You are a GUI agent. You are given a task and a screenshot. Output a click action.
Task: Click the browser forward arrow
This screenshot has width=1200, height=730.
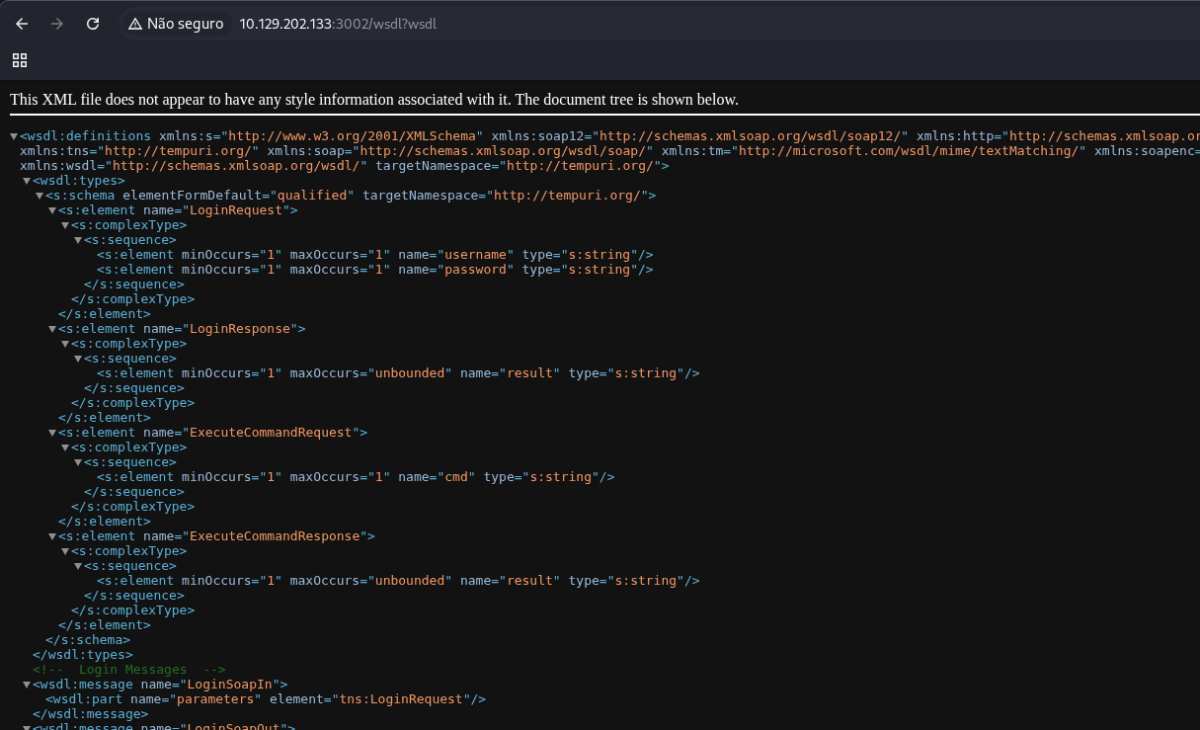click(x=57, y=24)
